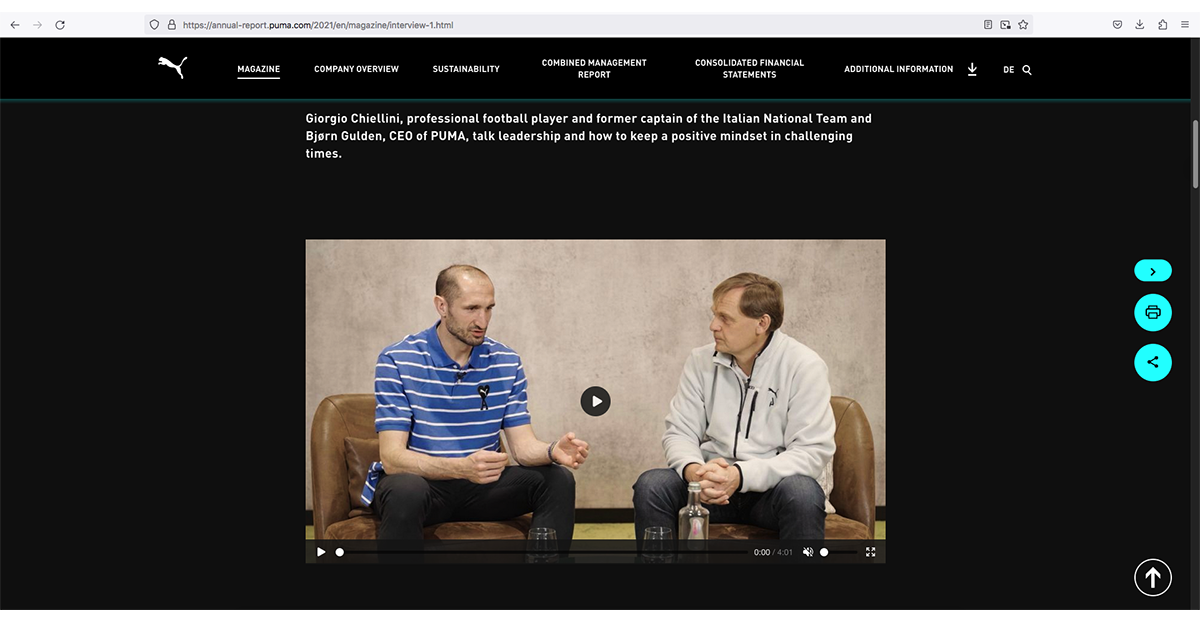Select the Magazine tab
1200x622 pixels.
click(x=259, y=69)
